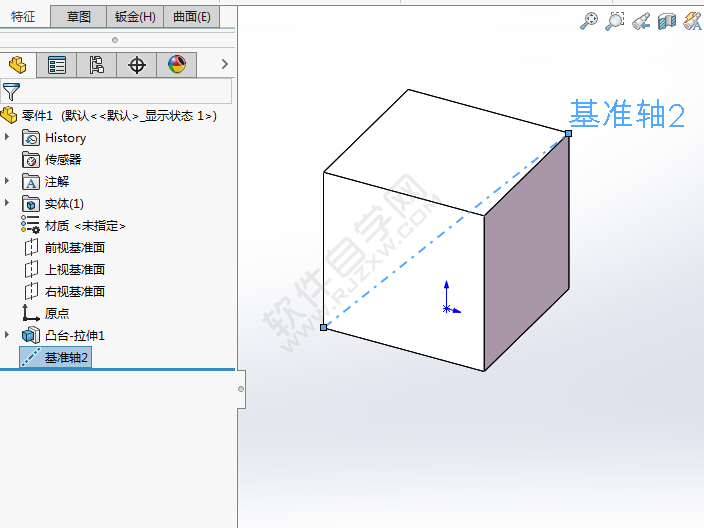Click the origin triad in the viewport
Screen dimensions: 704x528
coord(451,299)
